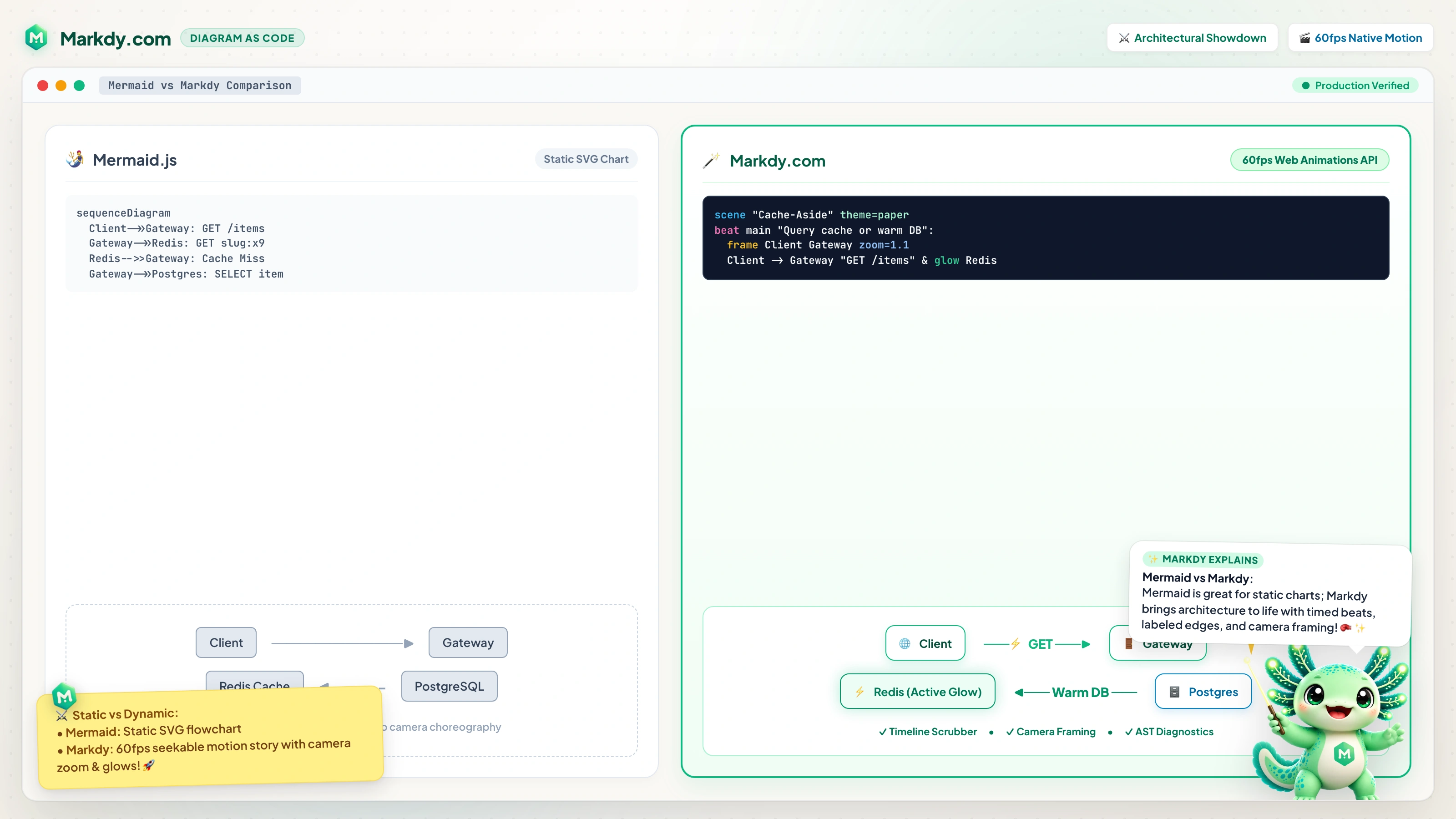Select the Redis Cache node in Mermaid diagram
1456x819 pixels.
click(x=254, y=681)
